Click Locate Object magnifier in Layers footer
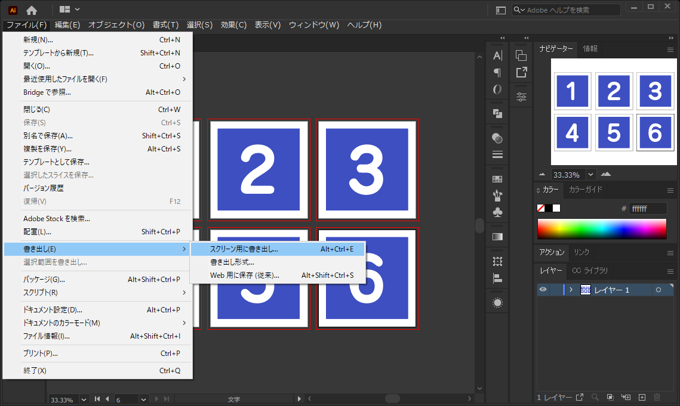This screenshot has height=406, width=680. 595,397
